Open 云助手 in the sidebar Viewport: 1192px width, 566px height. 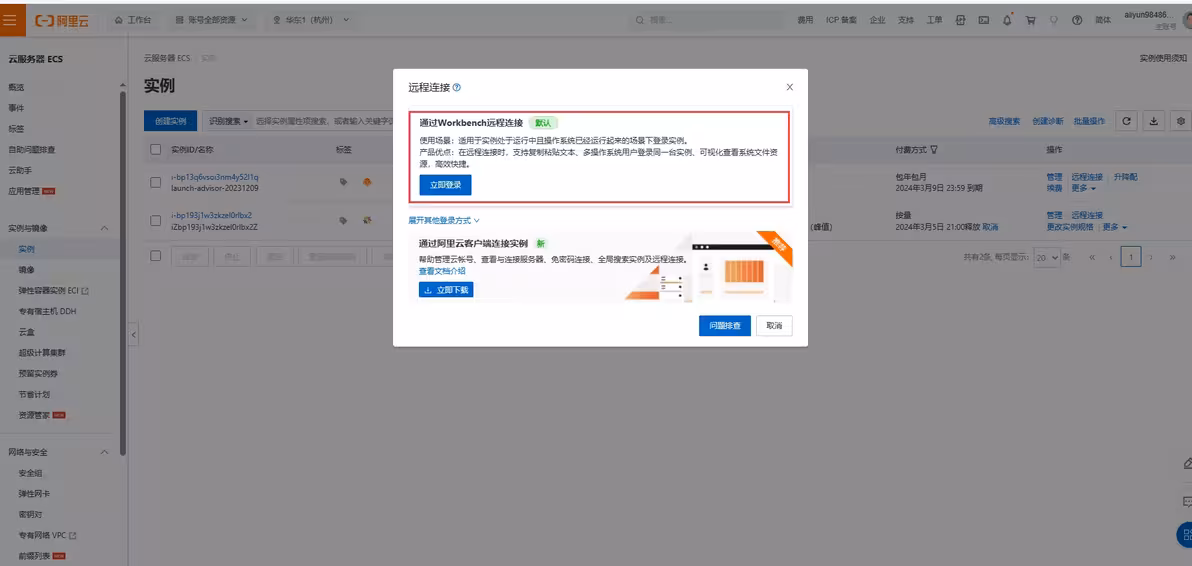20,170
